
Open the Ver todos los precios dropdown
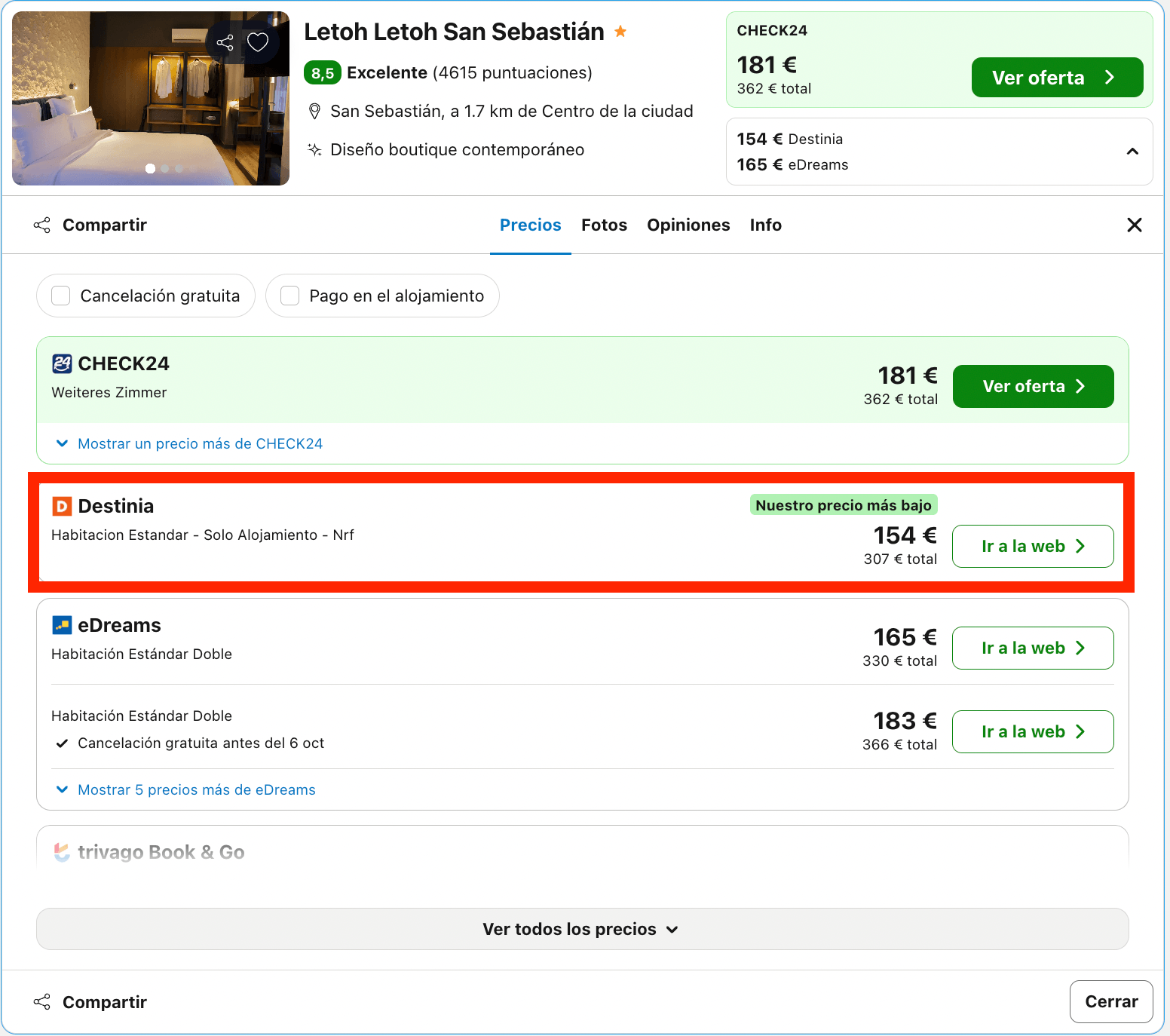(582, 929)
